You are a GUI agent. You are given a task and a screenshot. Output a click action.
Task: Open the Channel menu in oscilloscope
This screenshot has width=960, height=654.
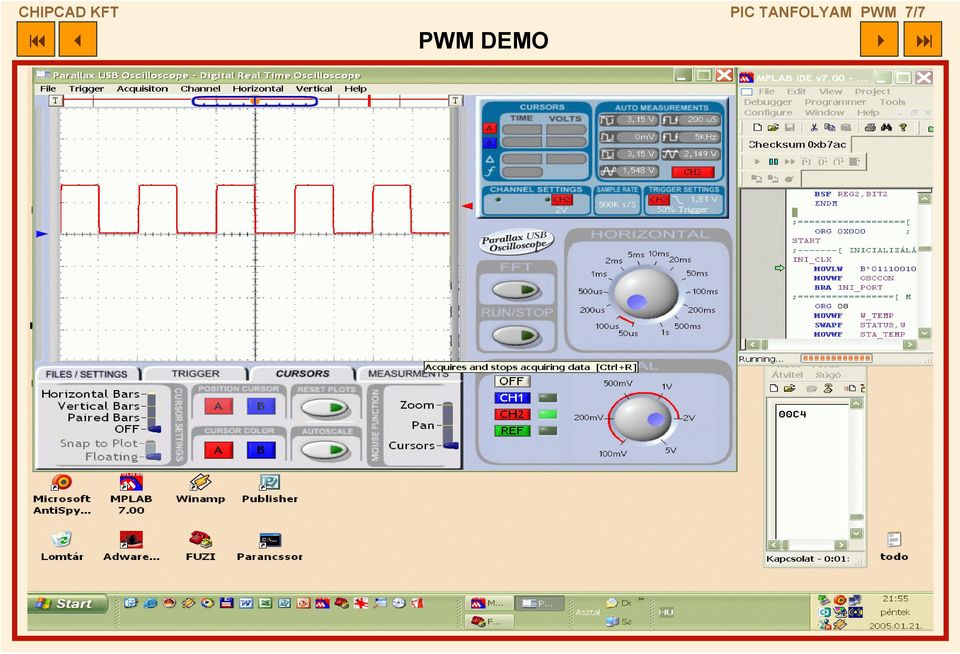click(200, 89)
